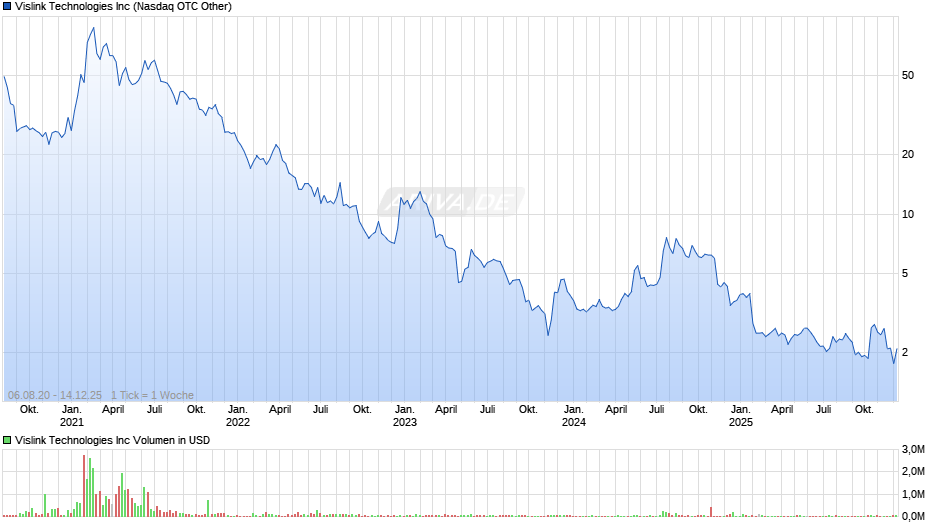Click the price axis value 20
940x526 pixels.
pos(908,155)
